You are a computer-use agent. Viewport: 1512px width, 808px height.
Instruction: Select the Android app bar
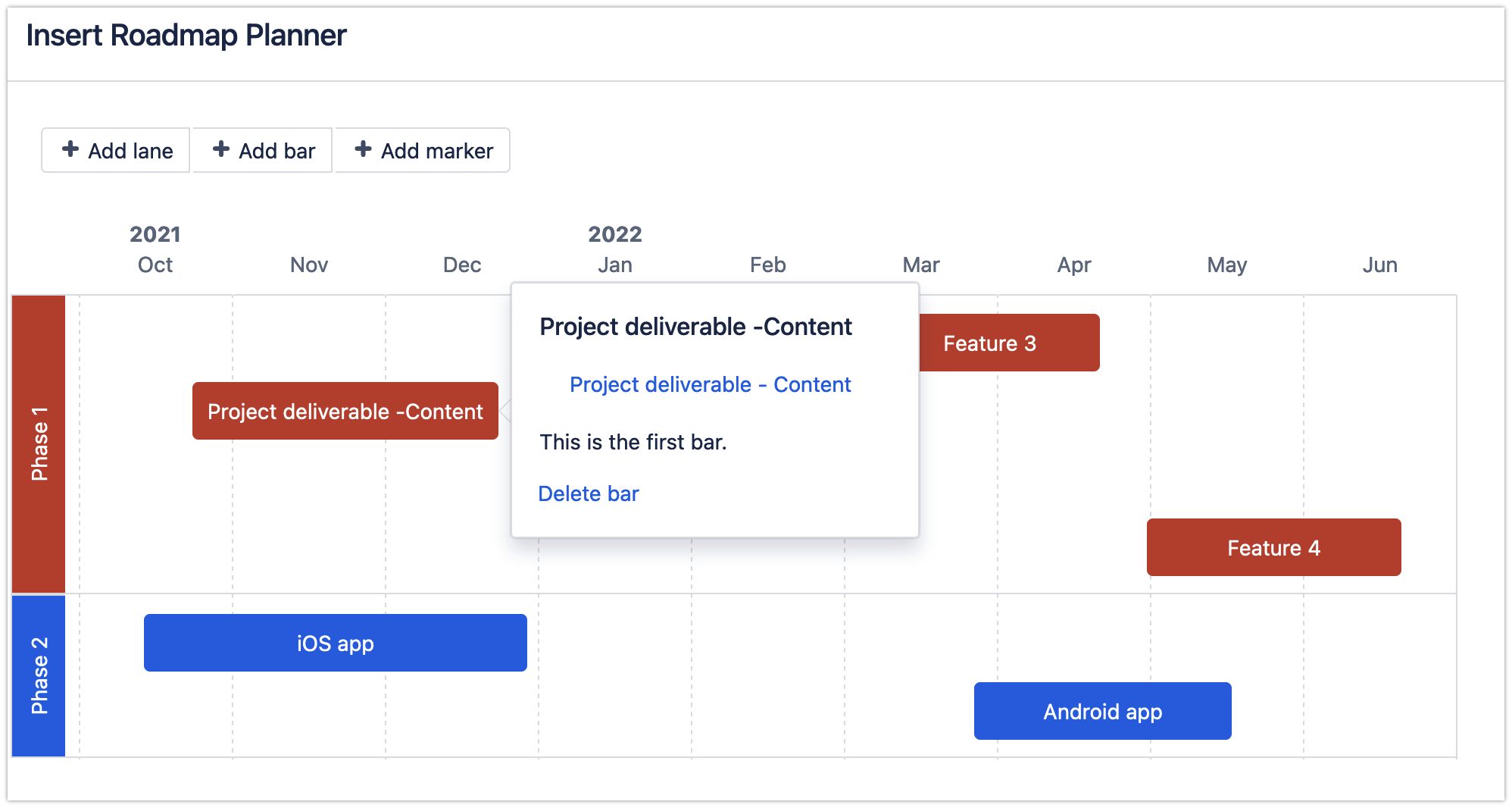pyautogui.click(x=1102, y=711)
